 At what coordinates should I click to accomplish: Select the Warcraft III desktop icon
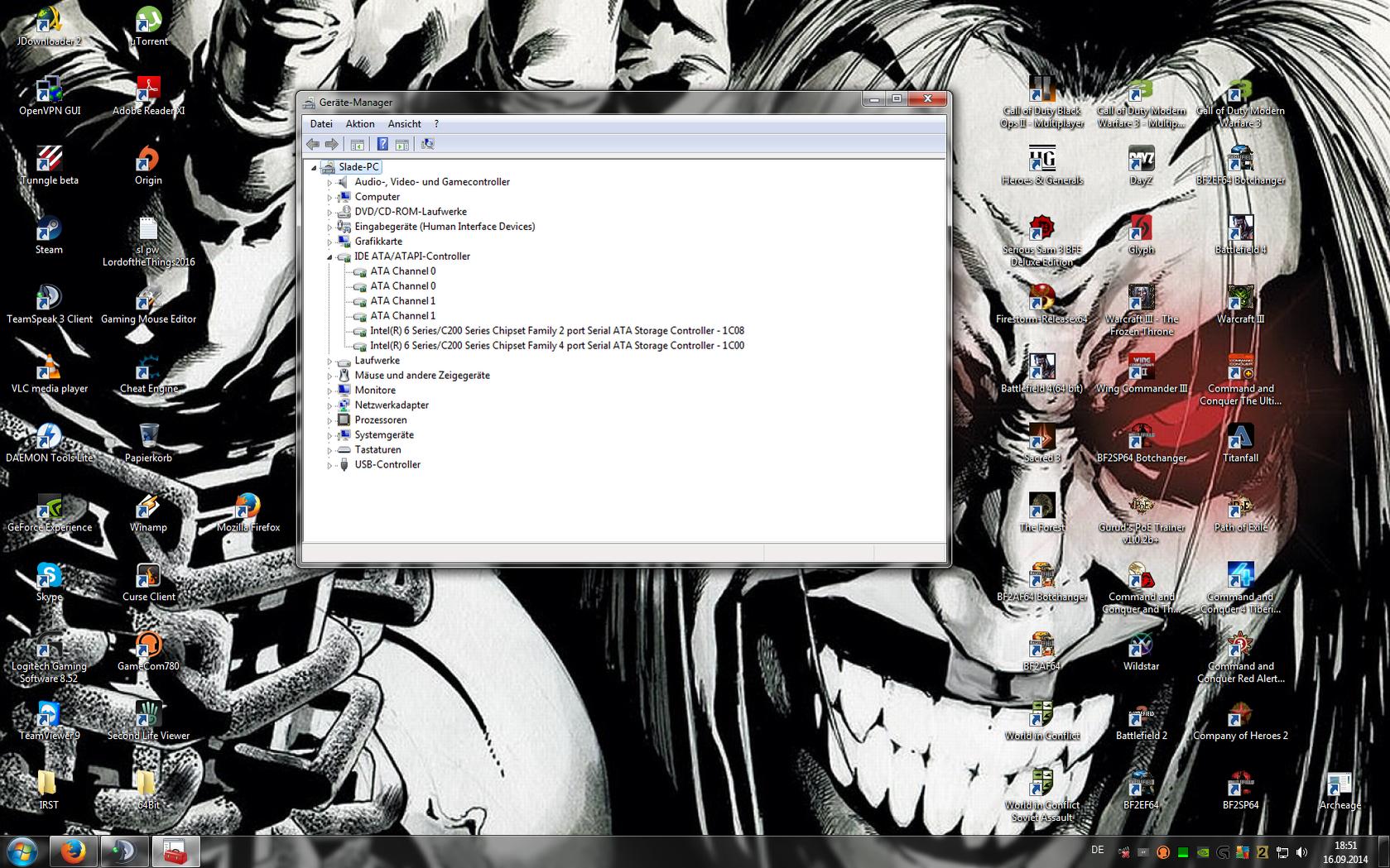click(x=1240, y=304)
